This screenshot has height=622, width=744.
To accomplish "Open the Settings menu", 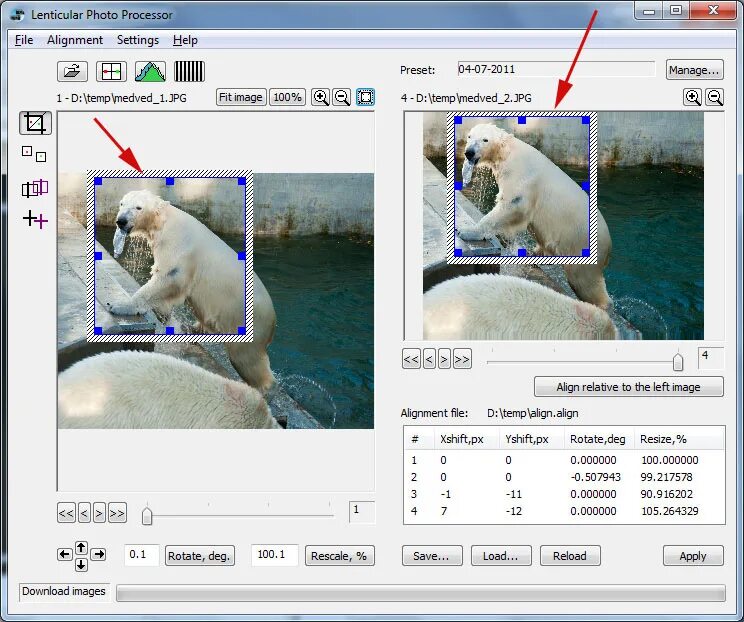I will 138,40.
